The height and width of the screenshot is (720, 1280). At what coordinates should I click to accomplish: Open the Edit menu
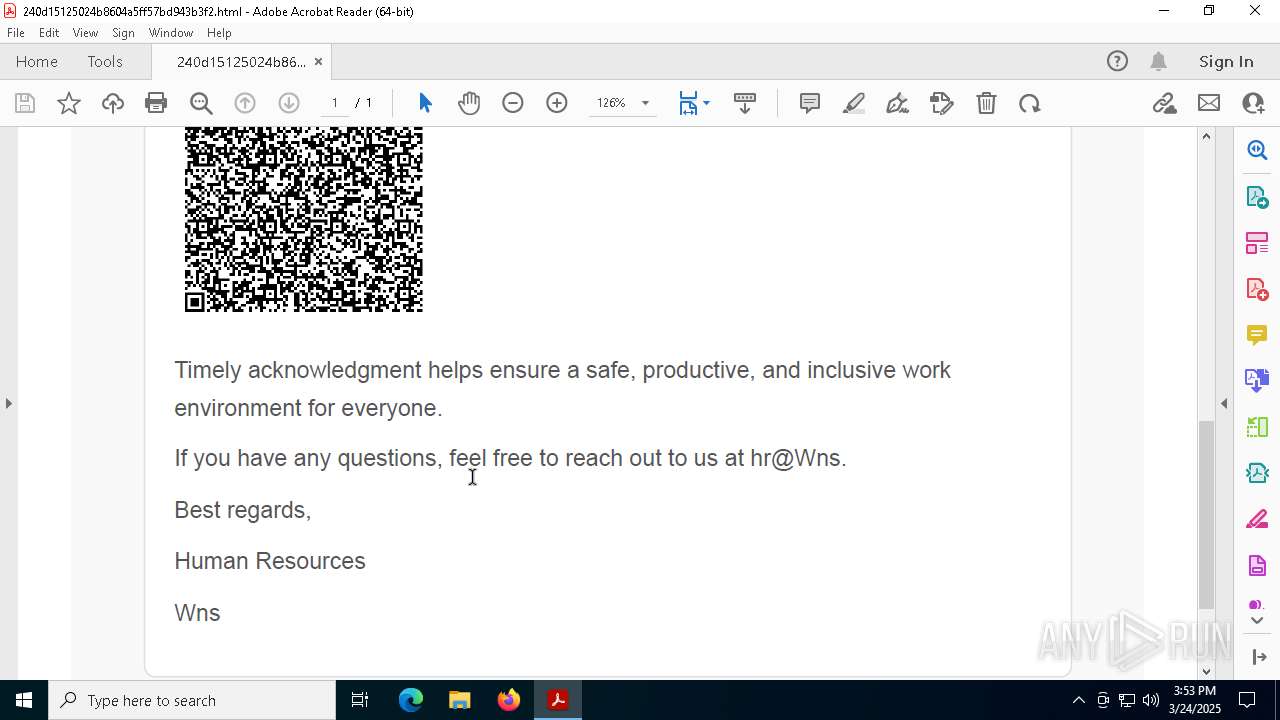(x=49, y=33)
